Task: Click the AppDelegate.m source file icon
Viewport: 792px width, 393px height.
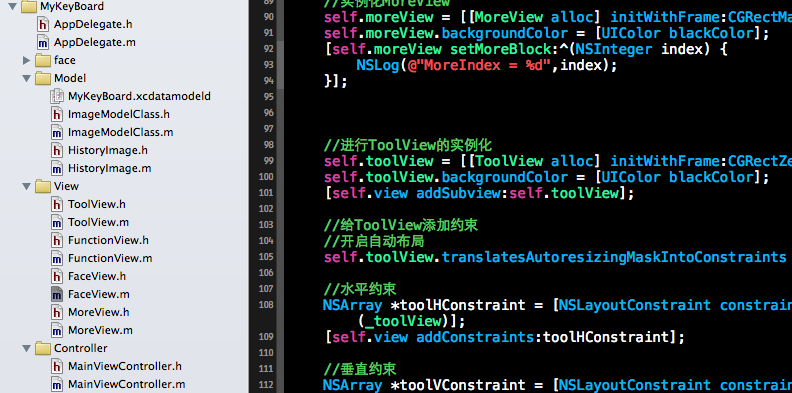Action: pyautogui.click(x=43, y=42)
